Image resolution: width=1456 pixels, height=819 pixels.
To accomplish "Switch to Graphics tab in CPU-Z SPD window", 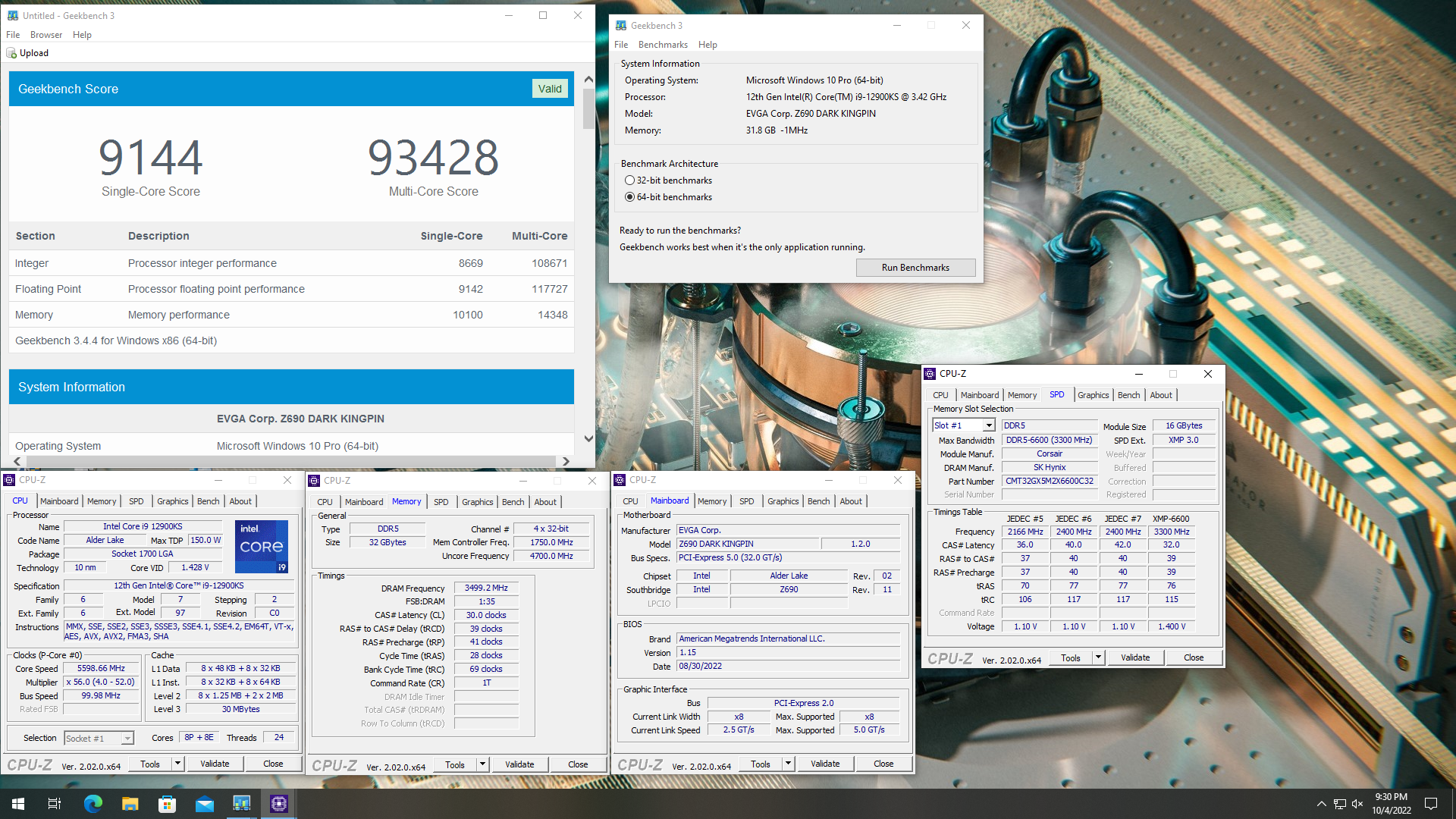I will tap(1093, 395).
